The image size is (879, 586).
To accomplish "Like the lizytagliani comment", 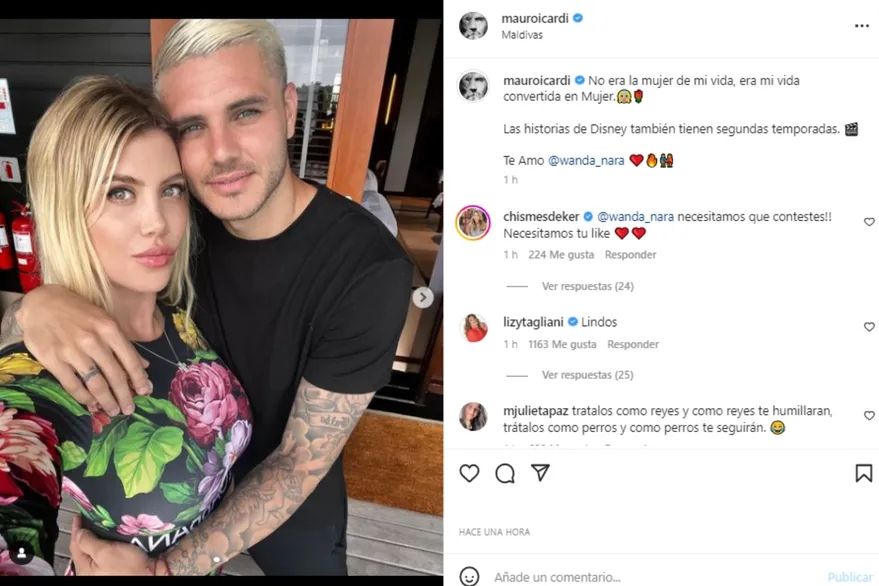I will coord(869,327).
